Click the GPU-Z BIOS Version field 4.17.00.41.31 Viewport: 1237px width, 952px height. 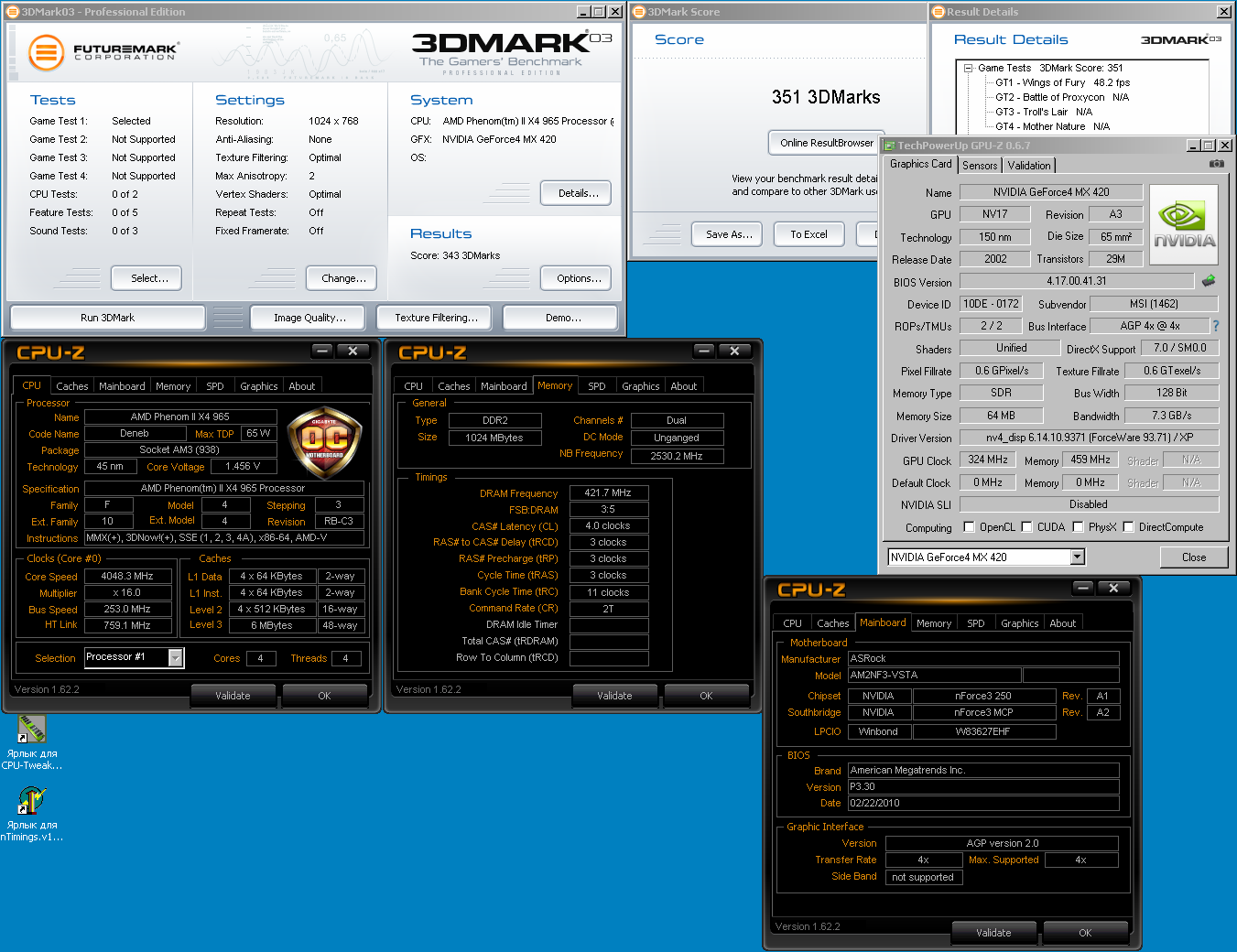(x=1076, y=281)
